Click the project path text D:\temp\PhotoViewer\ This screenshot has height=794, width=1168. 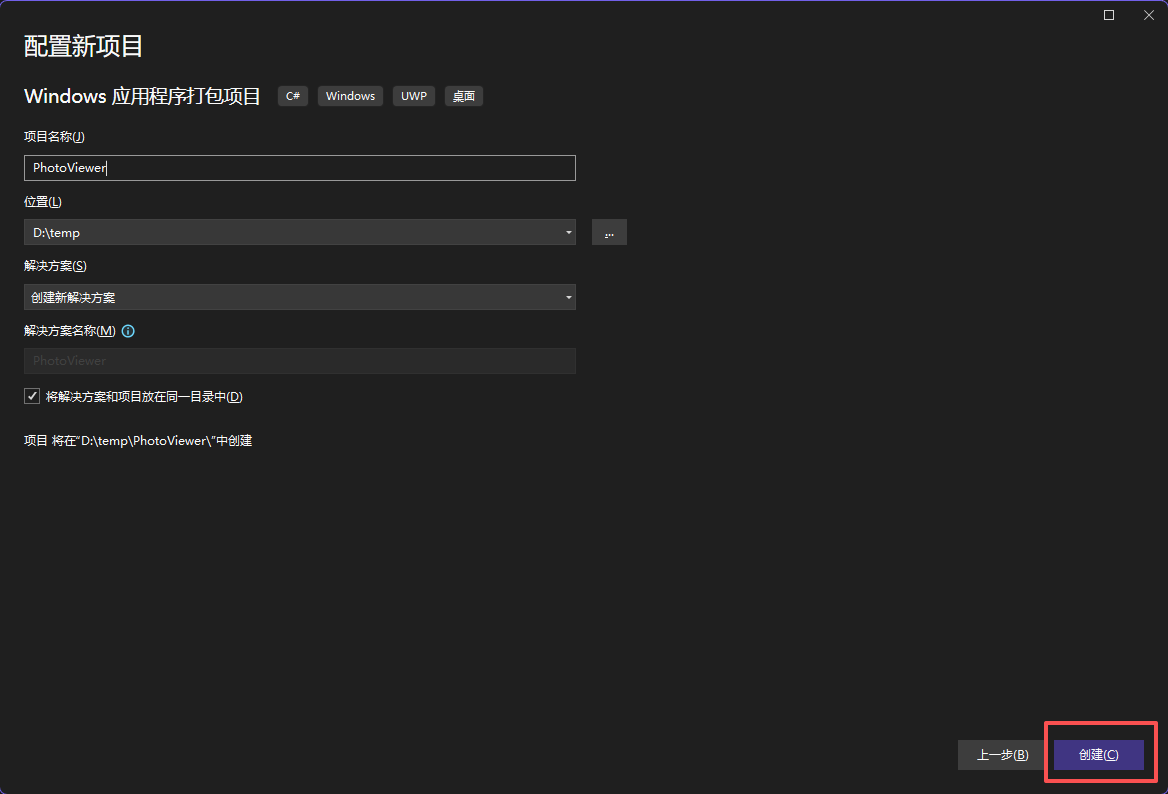[145, 441]
